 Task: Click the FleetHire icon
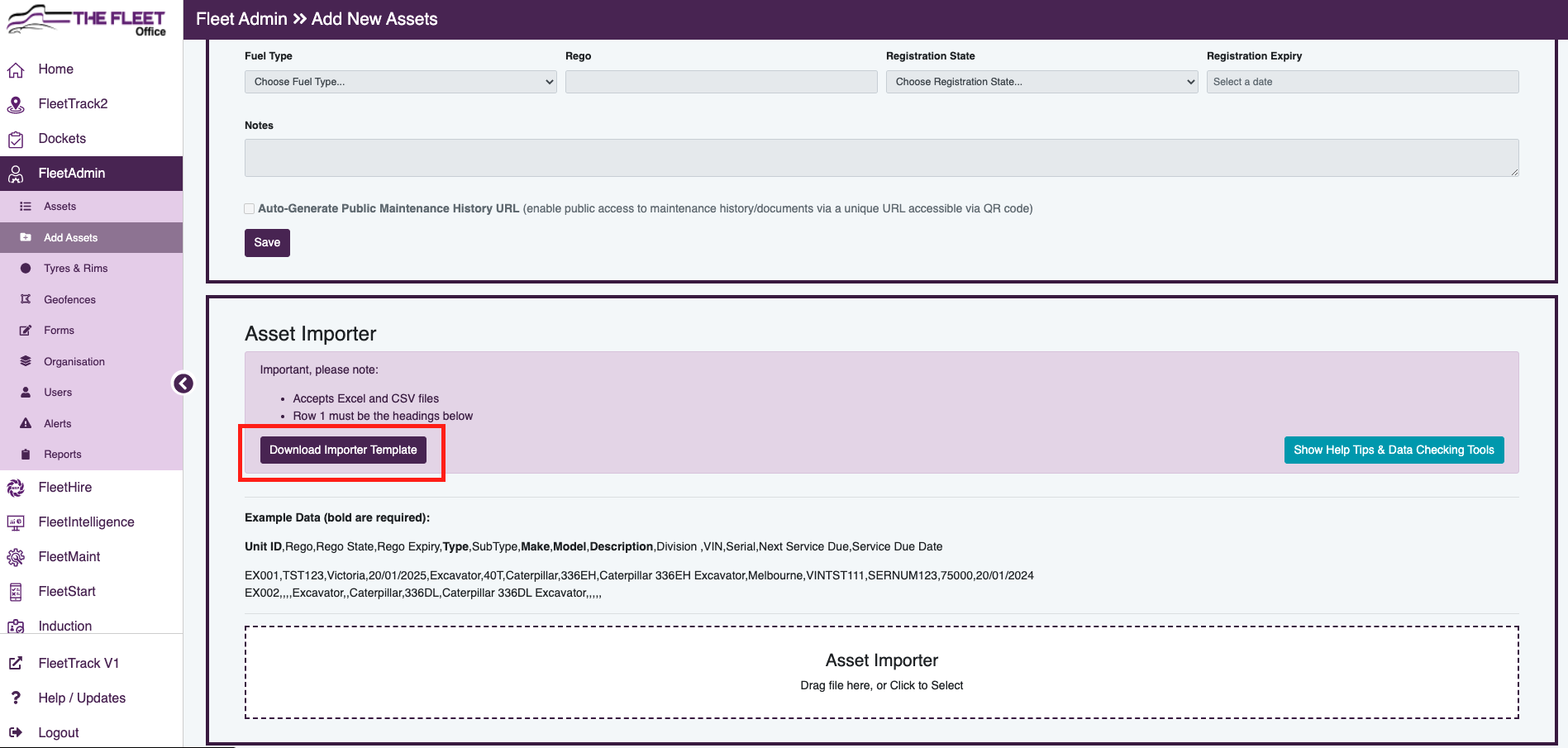16,488
